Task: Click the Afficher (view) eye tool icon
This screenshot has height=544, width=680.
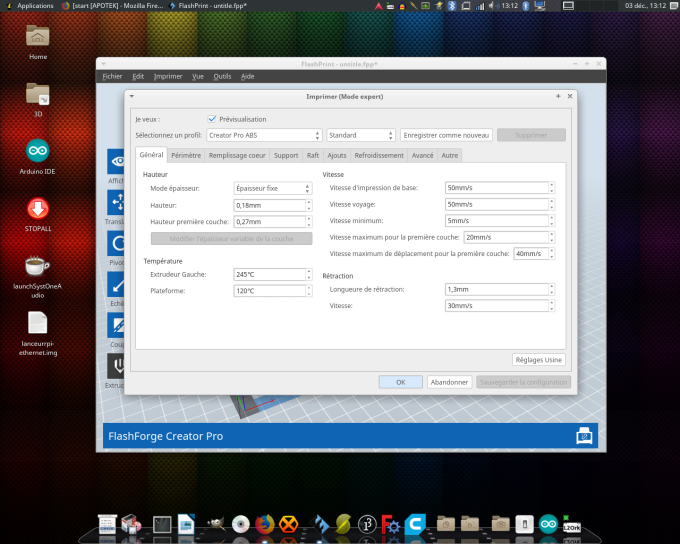Action: [116, 162]
